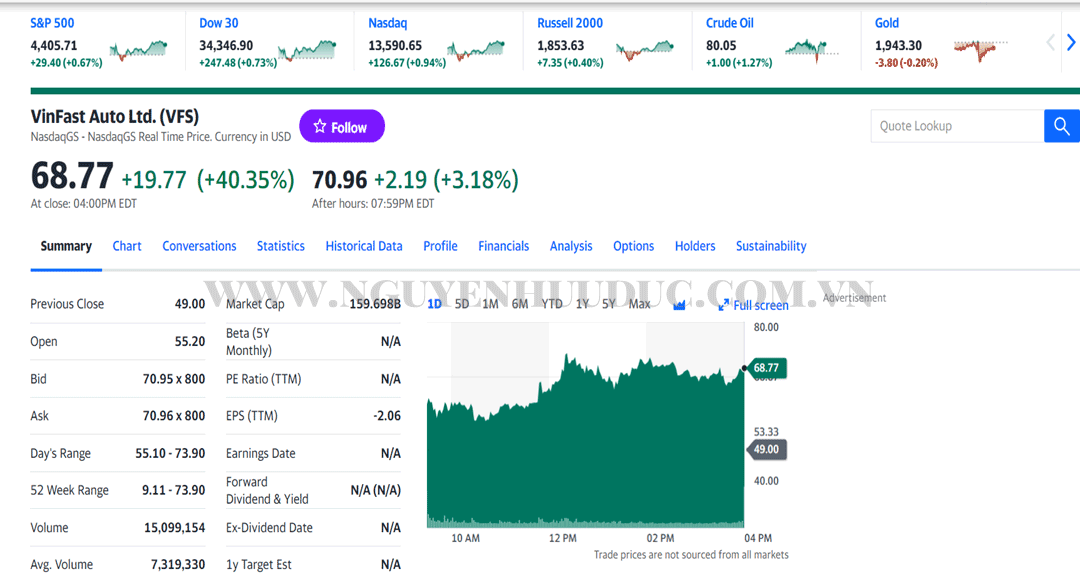Open the S&P 500 mini sparkline chart
Image resolution: width=1080 pixels, height=581 pixels.
point(138,49)
